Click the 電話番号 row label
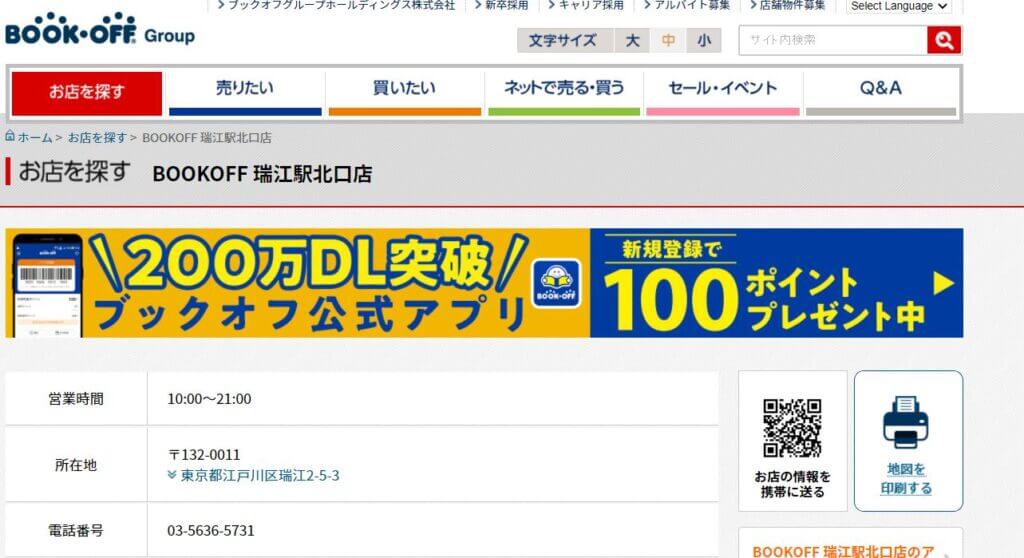The height and width of the screenshot is (558, 1024). 76,531
